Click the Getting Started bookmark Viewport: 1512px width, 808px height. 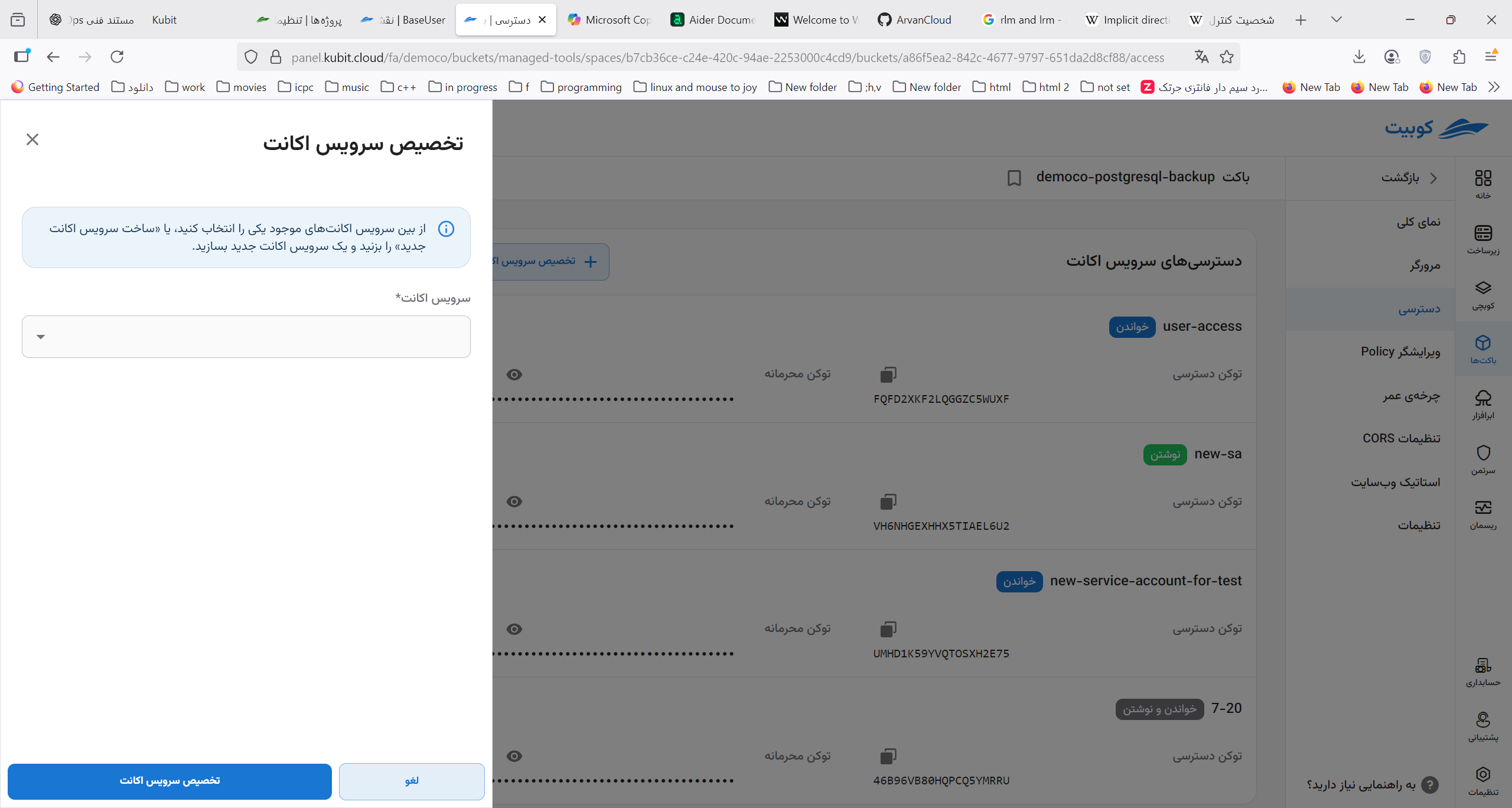56,87
